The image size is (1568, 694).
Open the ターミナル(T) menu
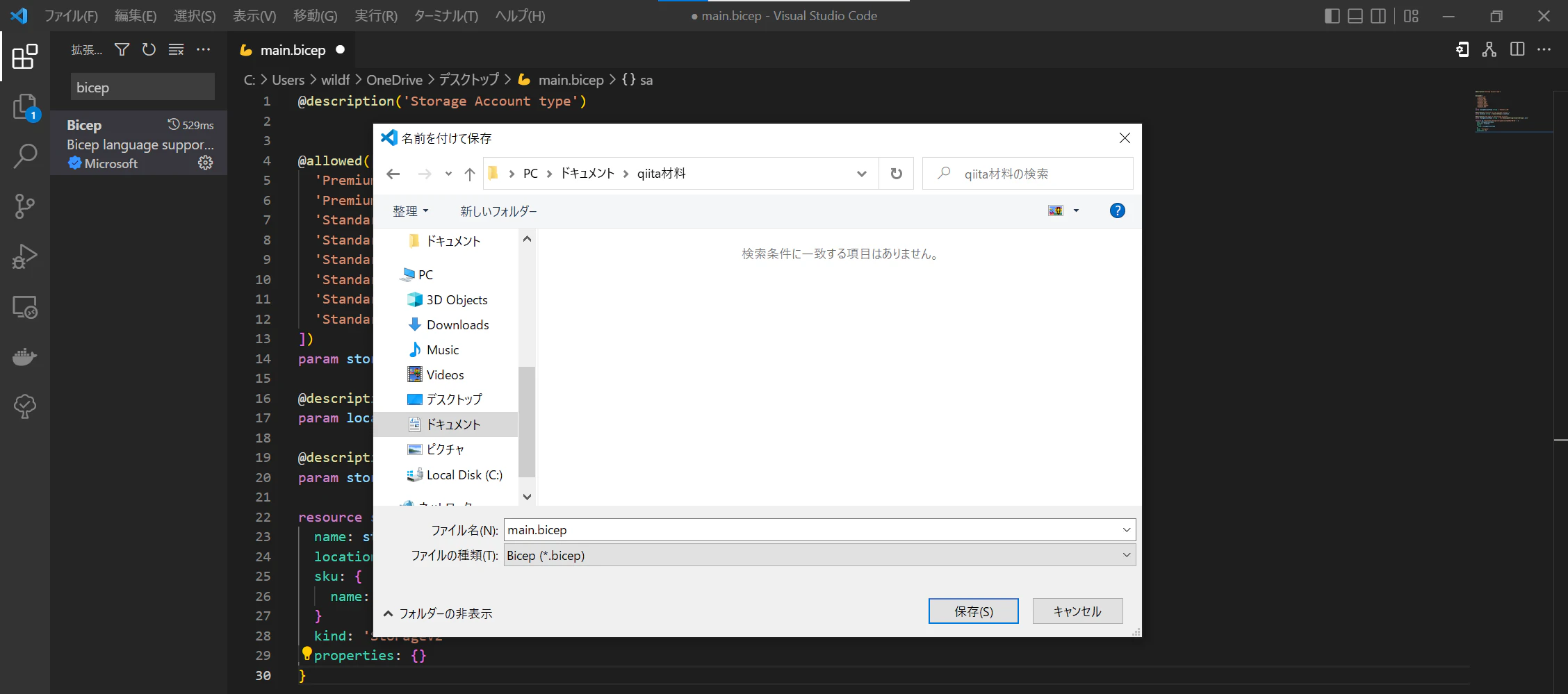(446, 16)
